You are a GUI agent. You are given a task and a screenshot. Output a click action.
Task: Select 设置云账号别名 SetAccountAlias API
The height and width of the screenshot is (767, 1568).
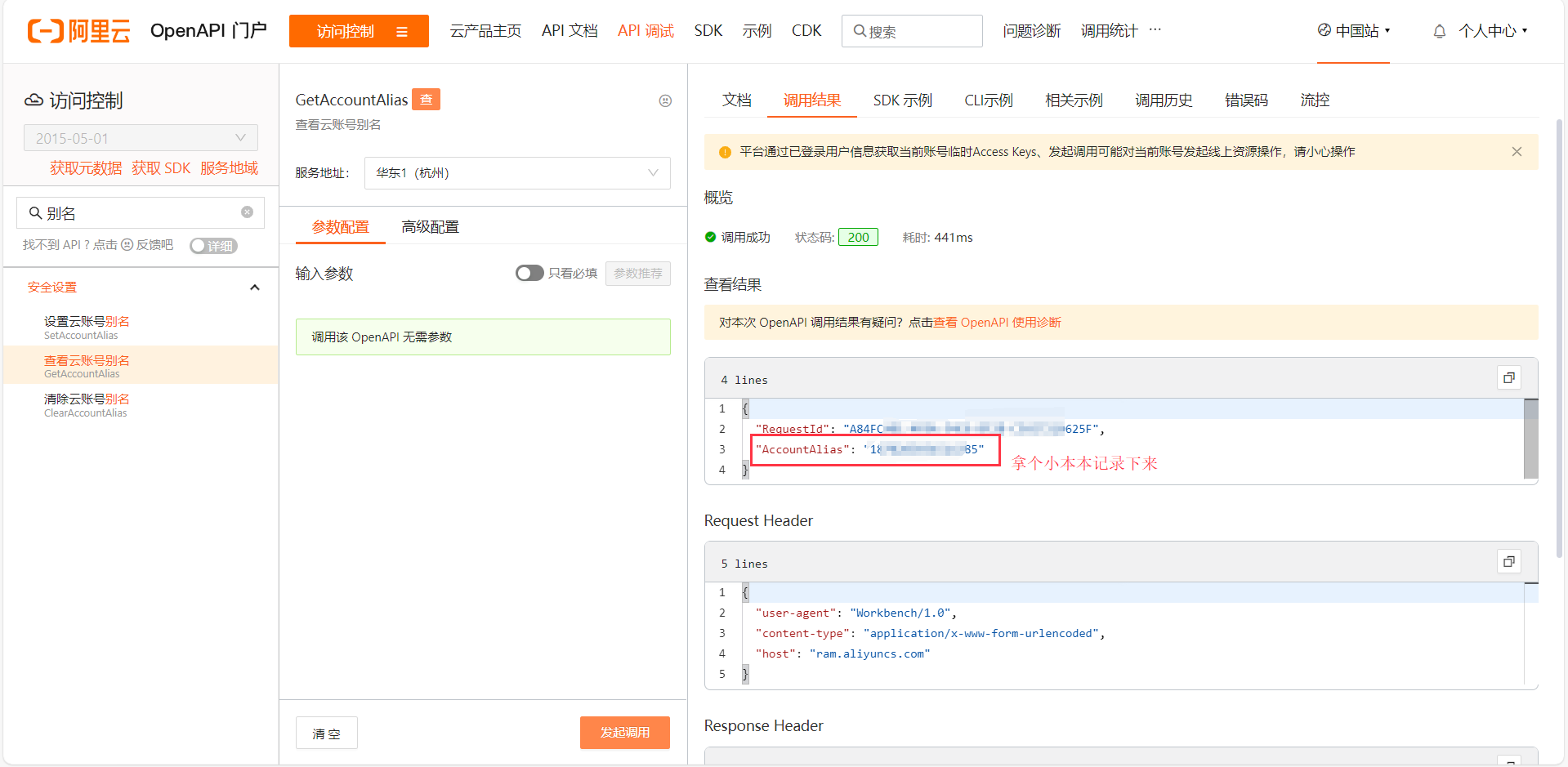tap(141, 327)
